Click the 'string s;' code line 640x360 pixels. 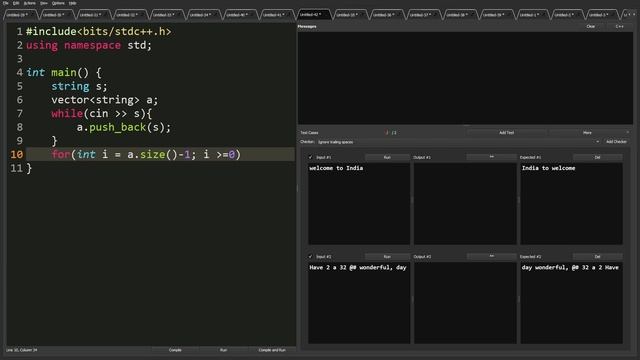point(79,86)
